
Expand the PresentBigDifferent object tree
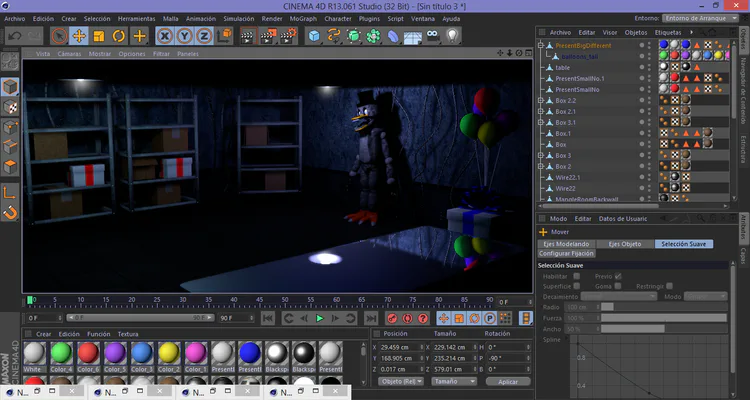point(541,45)
